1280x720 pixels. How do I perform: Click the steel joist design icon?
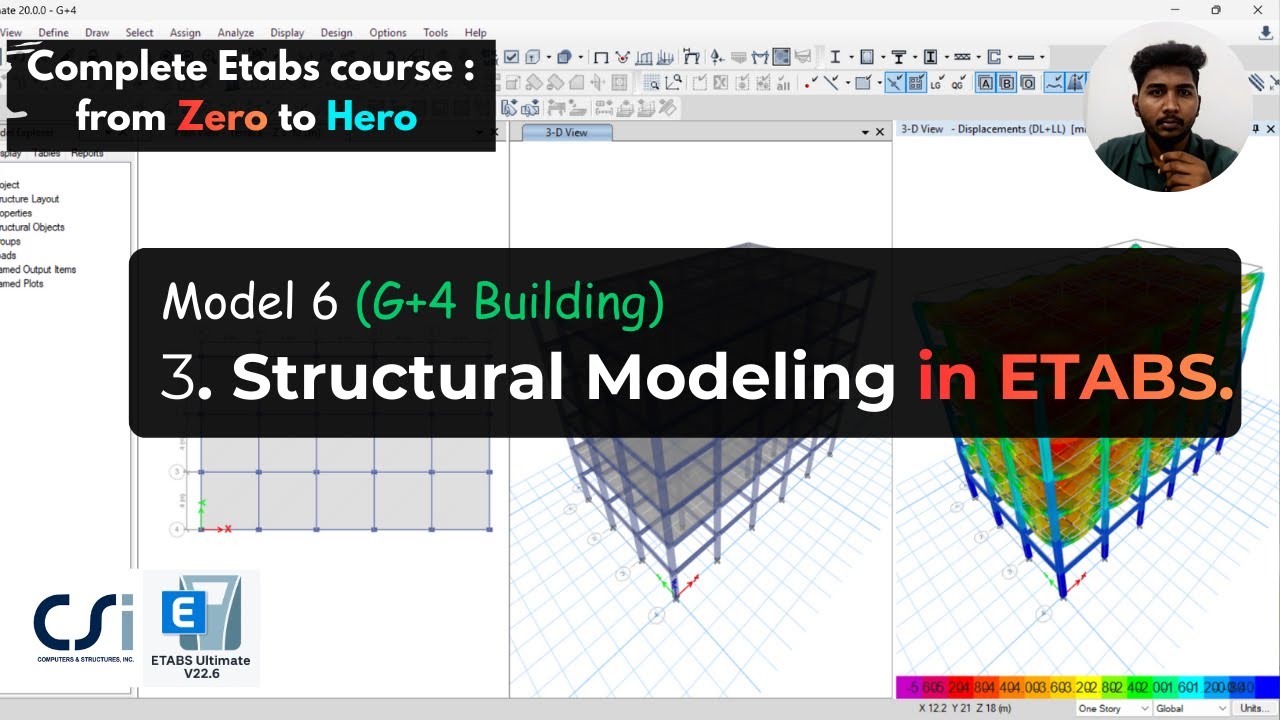962,57
